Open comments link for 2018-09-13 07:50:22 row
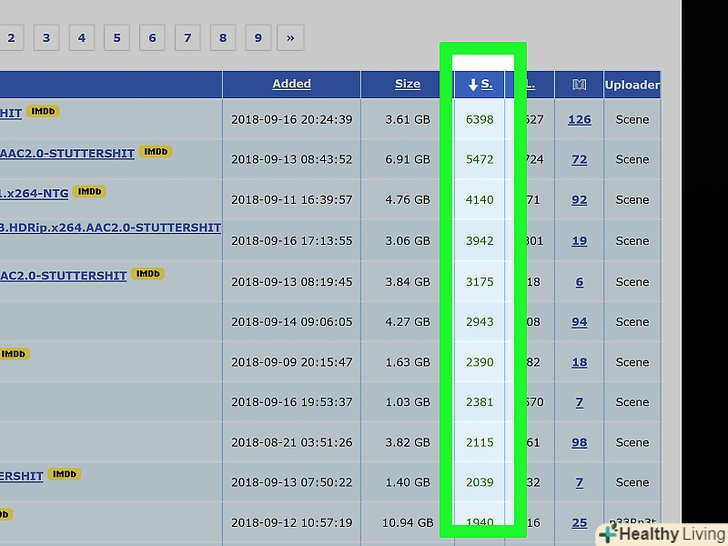The width and height of the screenshot is (728, 546). pyautogui.click(x=579, y=483)
